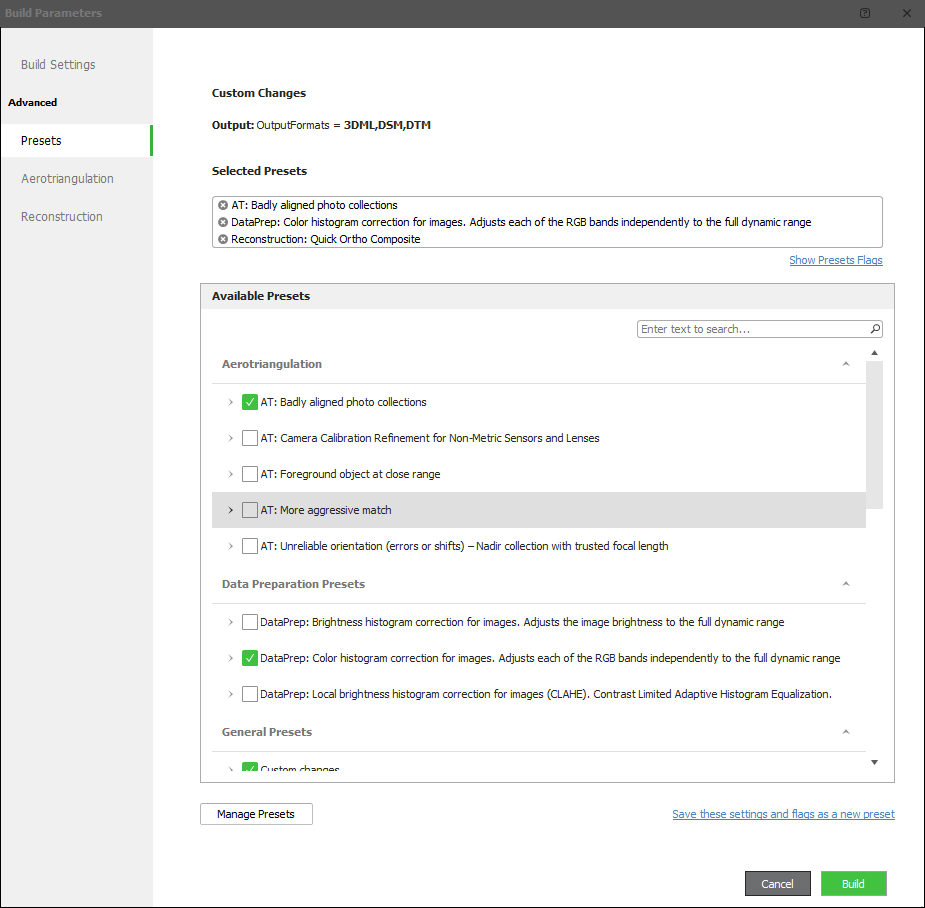Uncheck "AT: Badly aligned photo collections"

tap(250, 401)
